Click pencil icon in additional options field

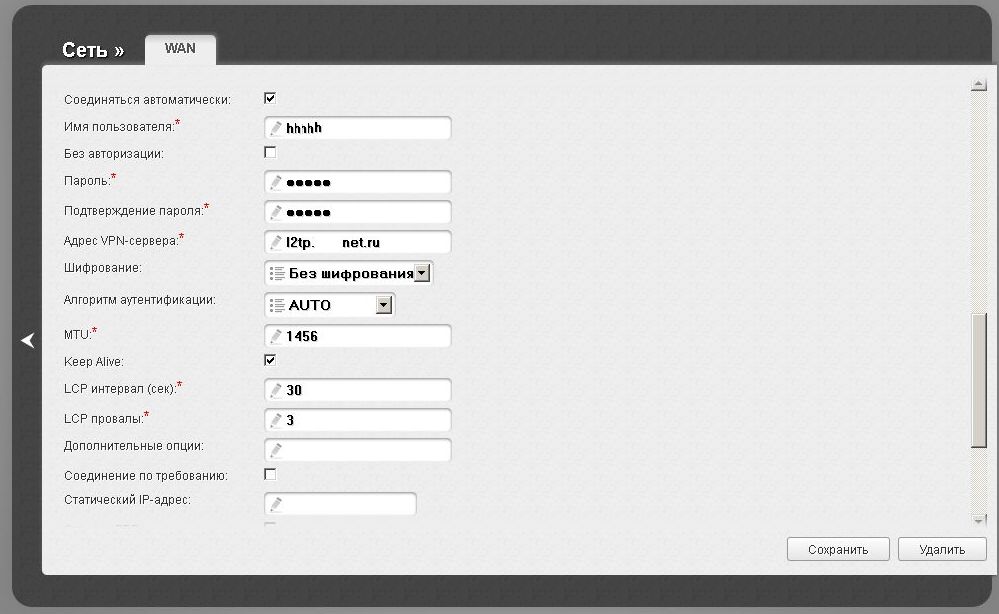[x=276, y=450]
